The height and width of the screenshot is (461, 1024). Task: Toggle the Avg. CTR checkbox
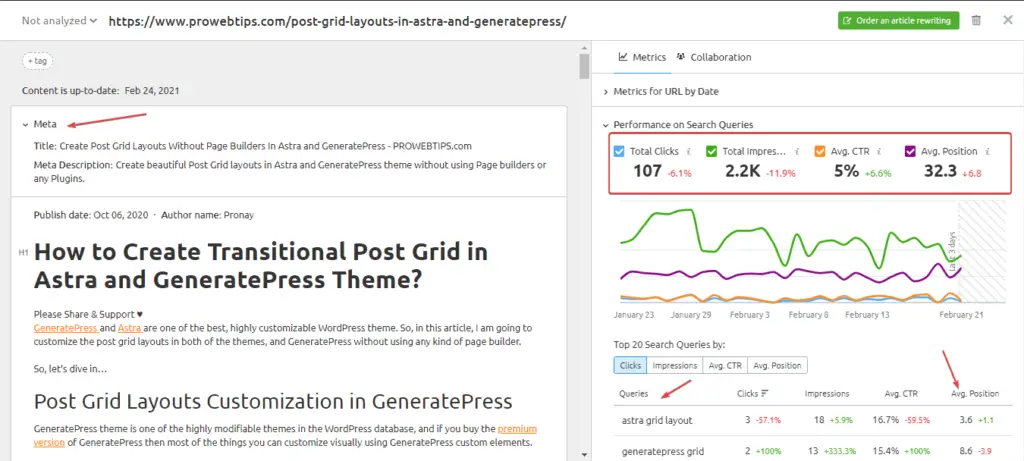[820, 151]
